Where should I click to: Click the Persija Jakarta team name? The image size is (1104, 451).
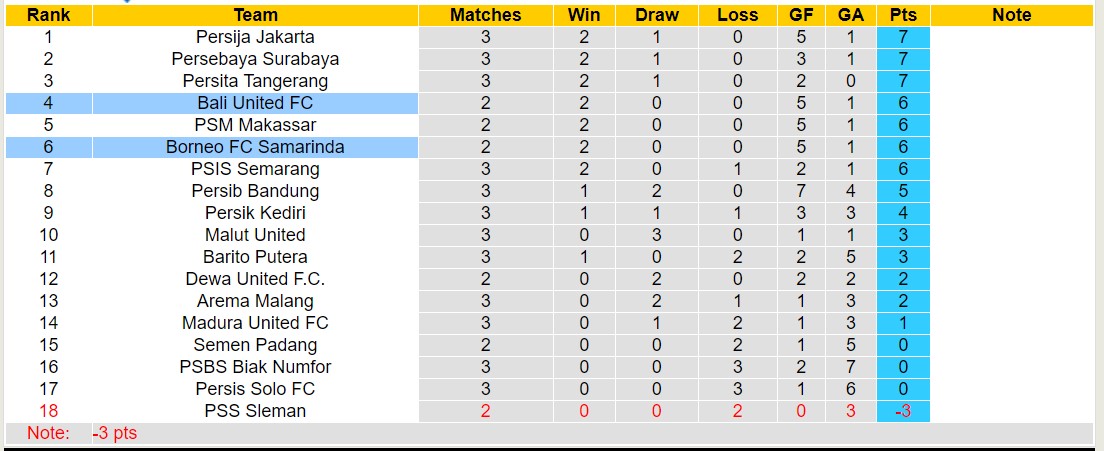pyautogui.click(x=255, y=37)
